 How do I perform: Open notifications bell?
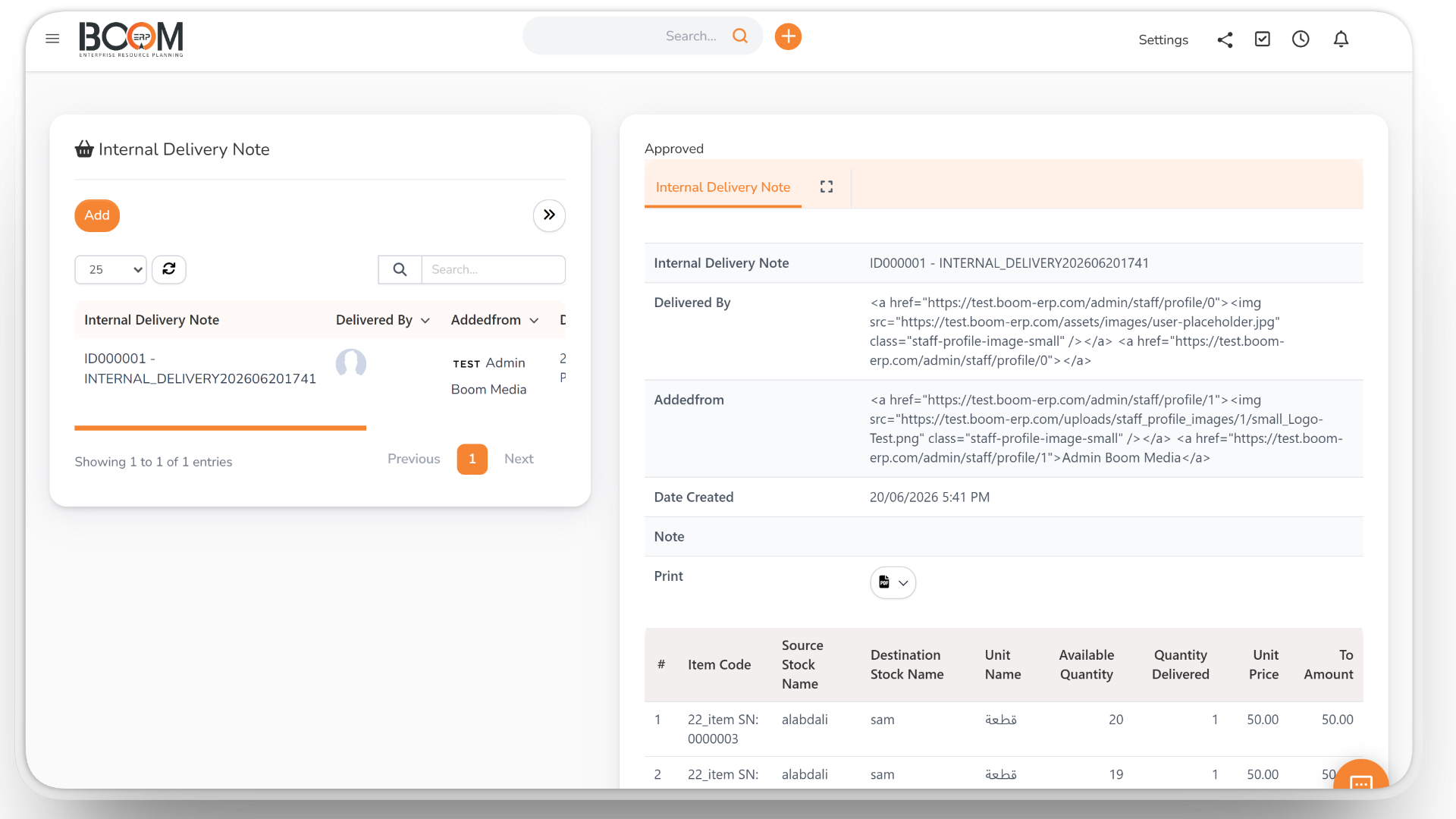pyautogui.click(x=1341, y=39)
